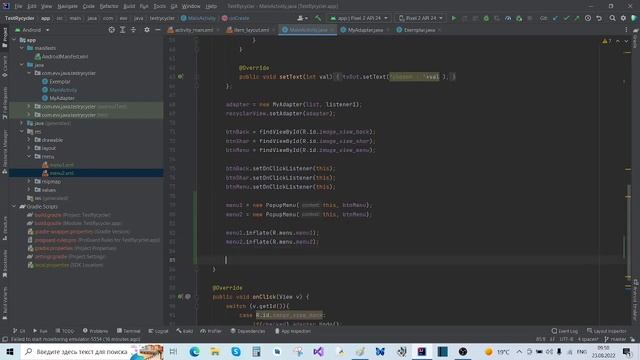Select menu1.xml in the project tree

[58, 165]
